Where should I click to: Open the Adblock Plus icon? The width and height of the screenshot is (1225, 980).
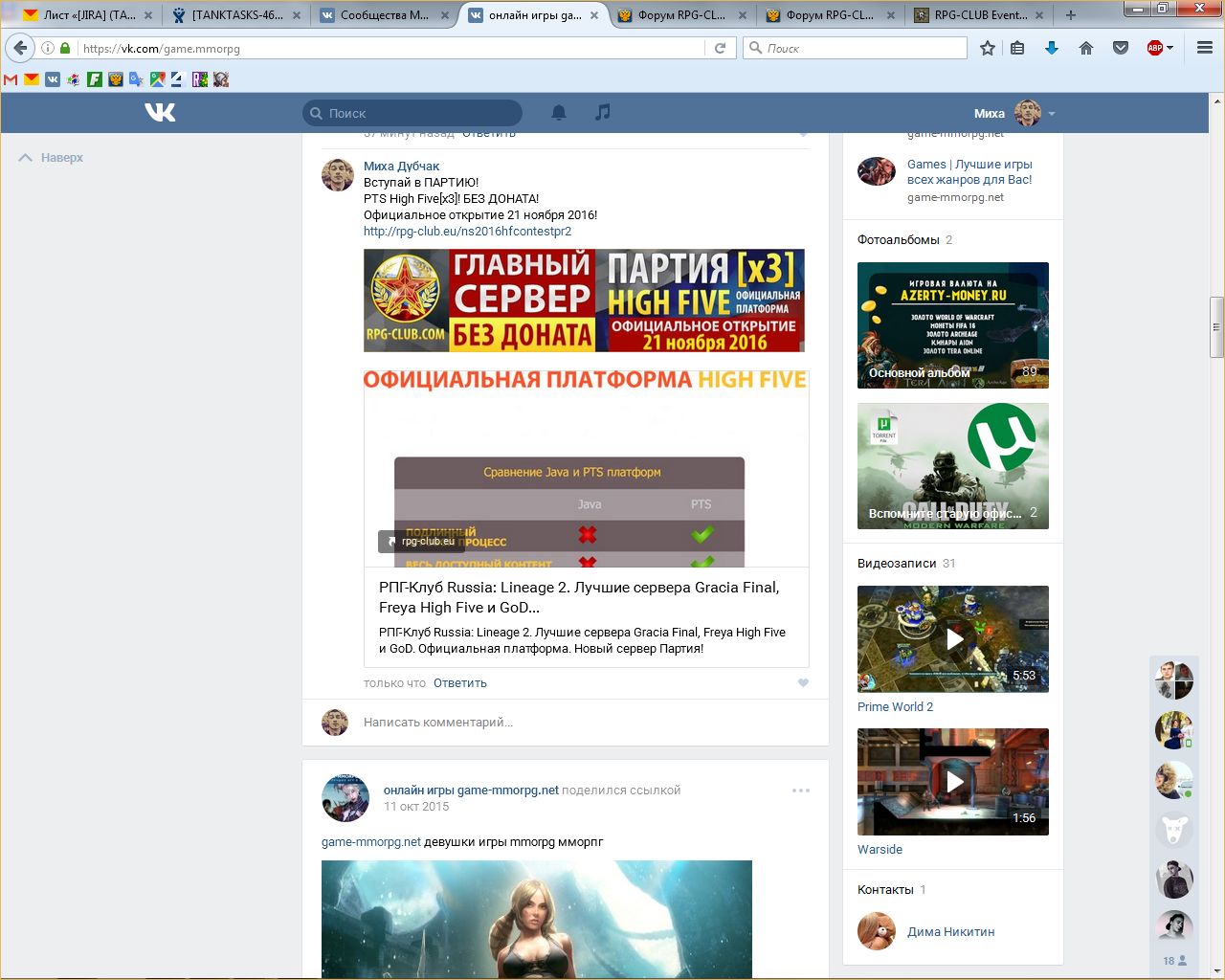click(x=1155, y=48)
